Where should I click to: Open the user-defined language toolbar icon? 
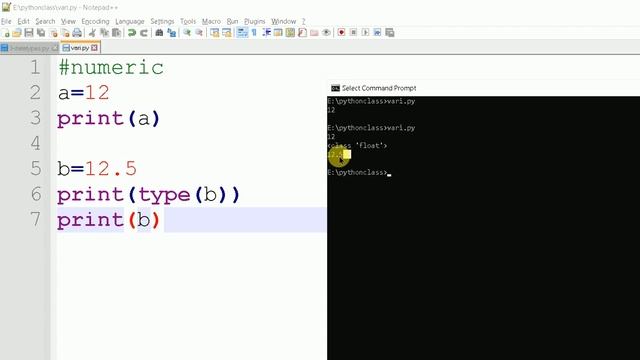coord(278,33)
